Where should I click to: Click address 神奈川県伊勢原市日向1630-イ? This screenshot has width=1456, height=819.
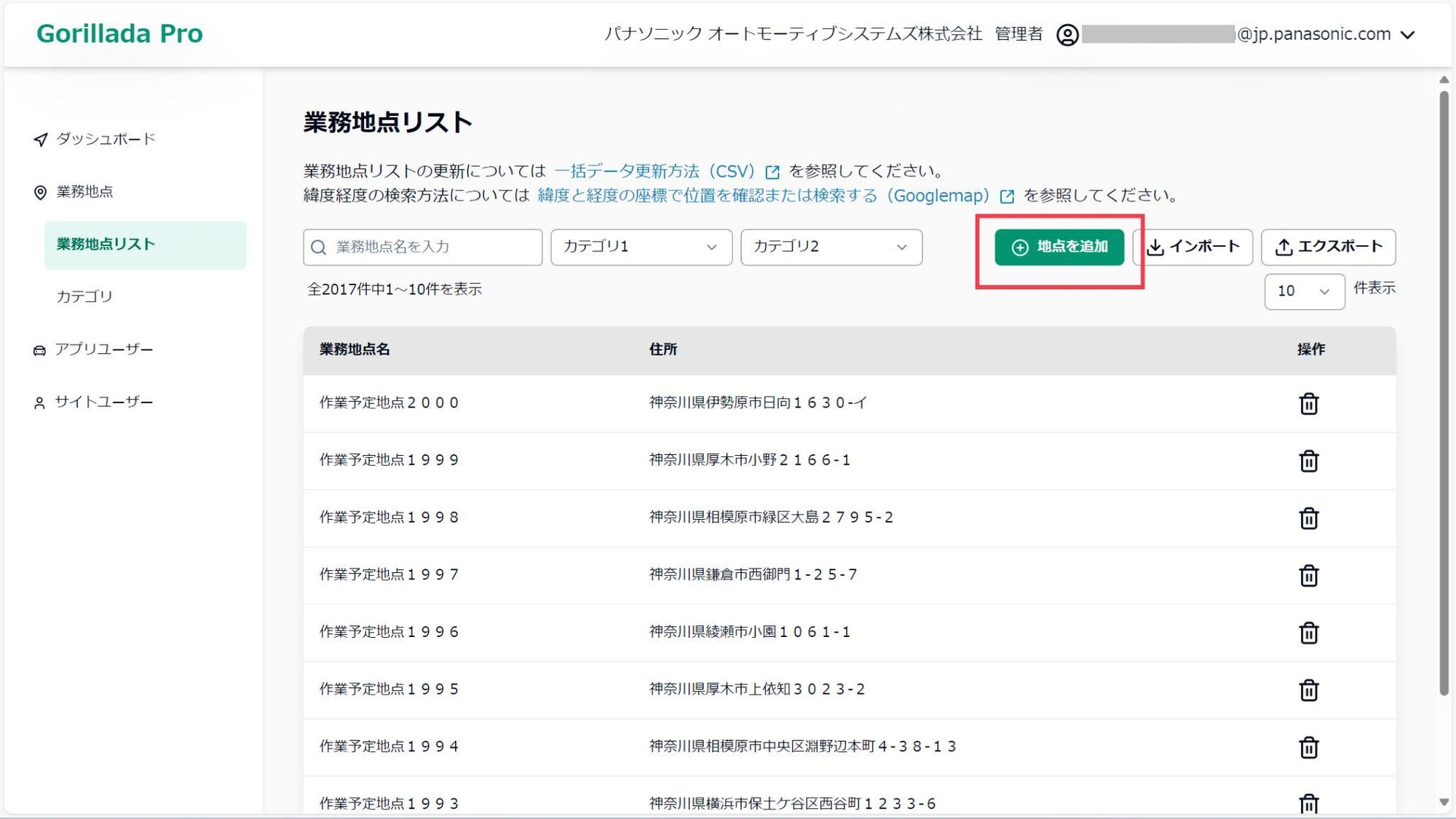(x=758, y=403)
